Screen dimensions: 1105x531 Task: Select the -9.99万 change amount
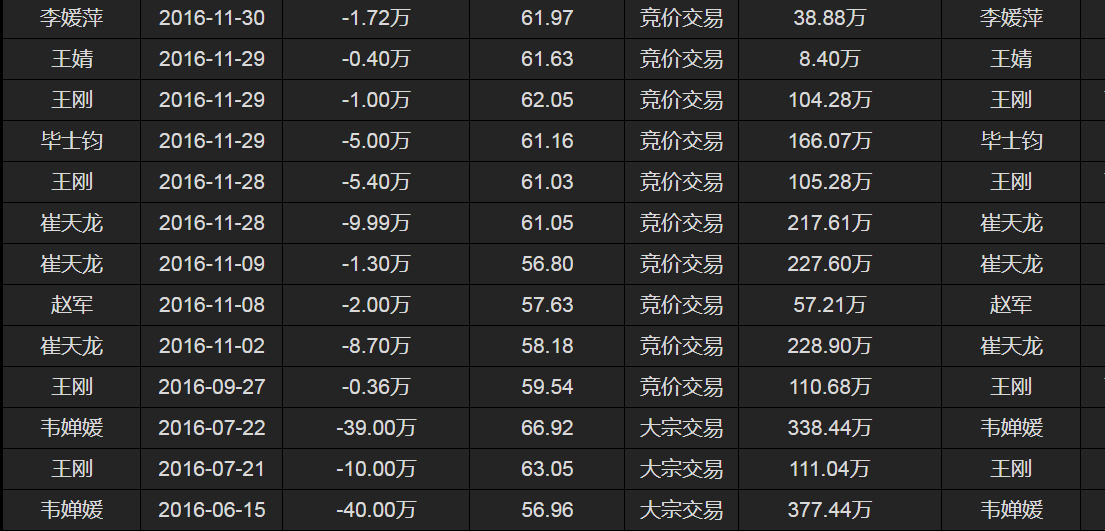pos(376,223)
